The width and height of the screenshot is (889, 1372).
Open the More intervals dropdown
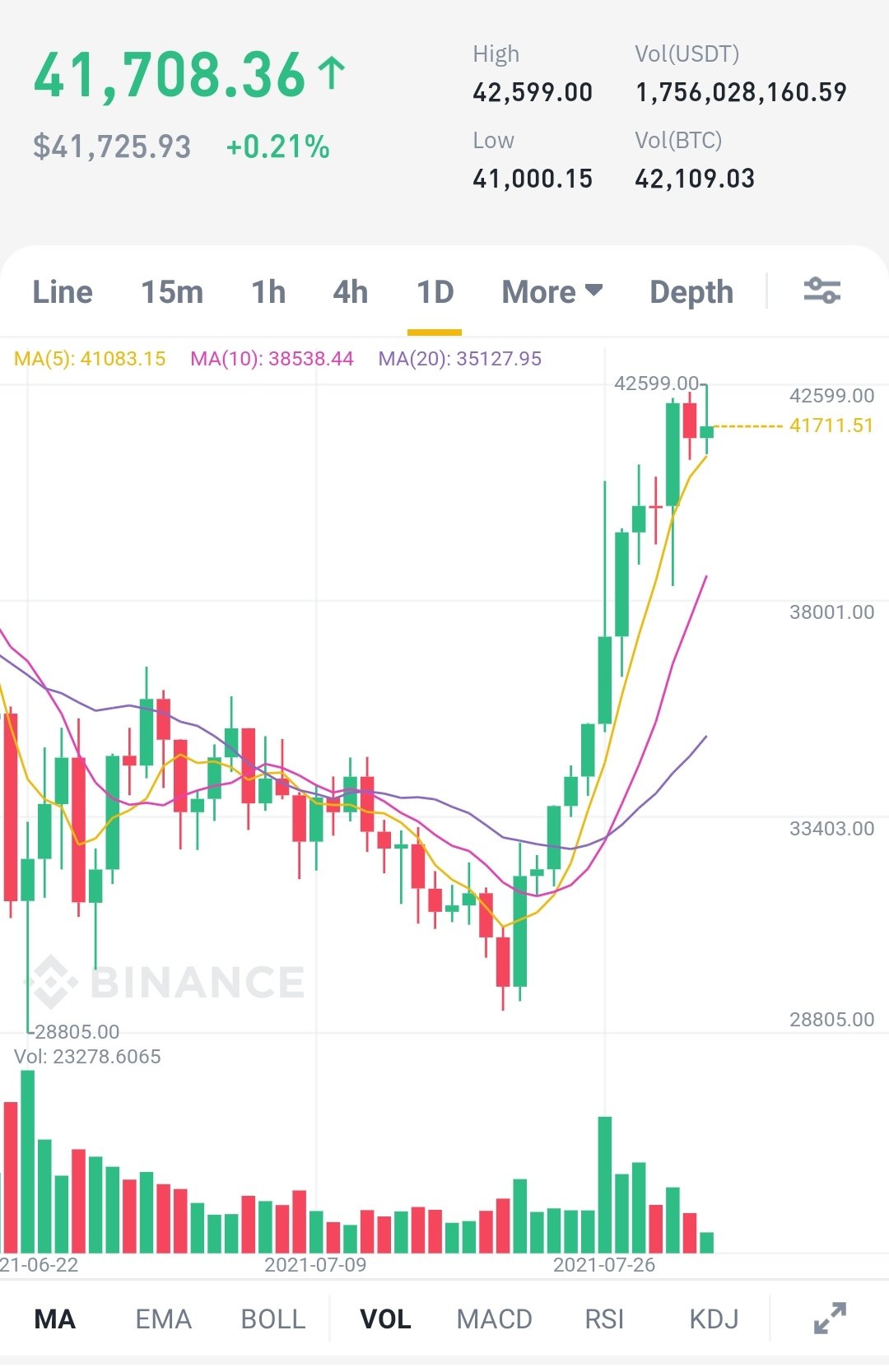coord(552,292)
